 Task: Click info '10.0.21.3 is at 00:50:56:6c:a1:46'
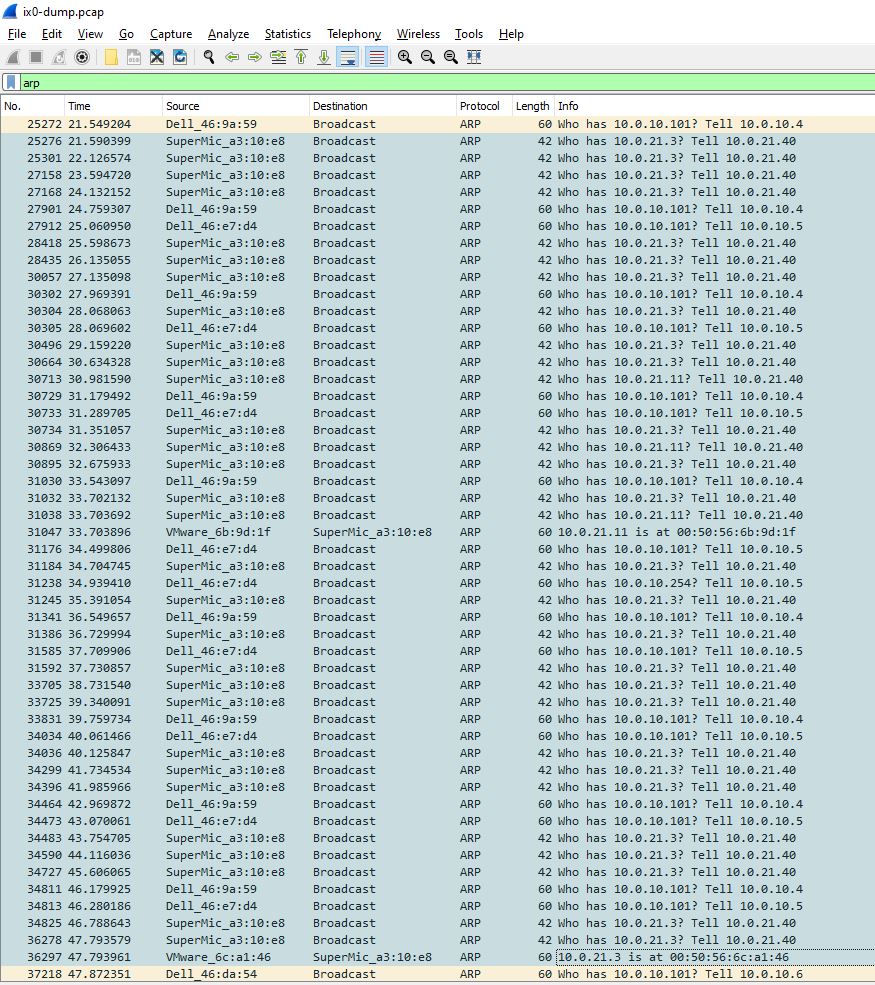pos(673,957)
